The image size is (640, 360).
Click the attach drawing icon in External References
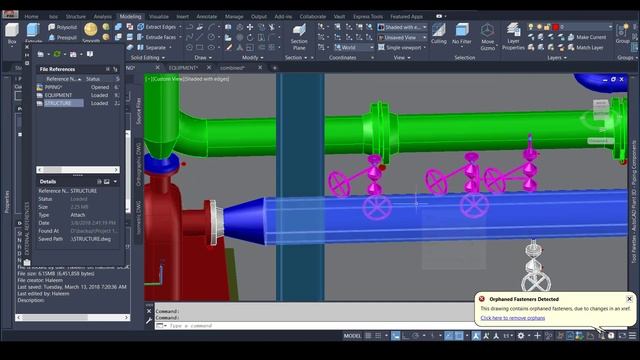tap(40, 54)
